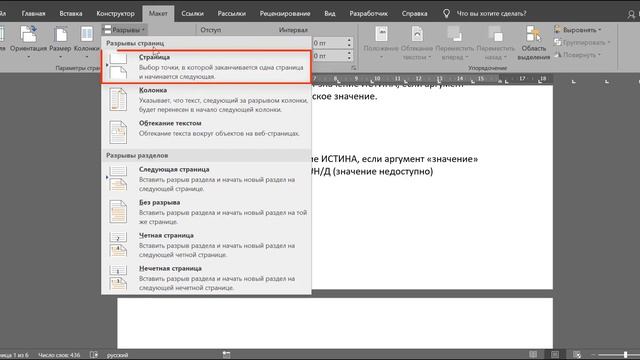The width and height of the screenshot is (640, 360).
Task: Click the Размер page size icon
Action: point(60,34)
